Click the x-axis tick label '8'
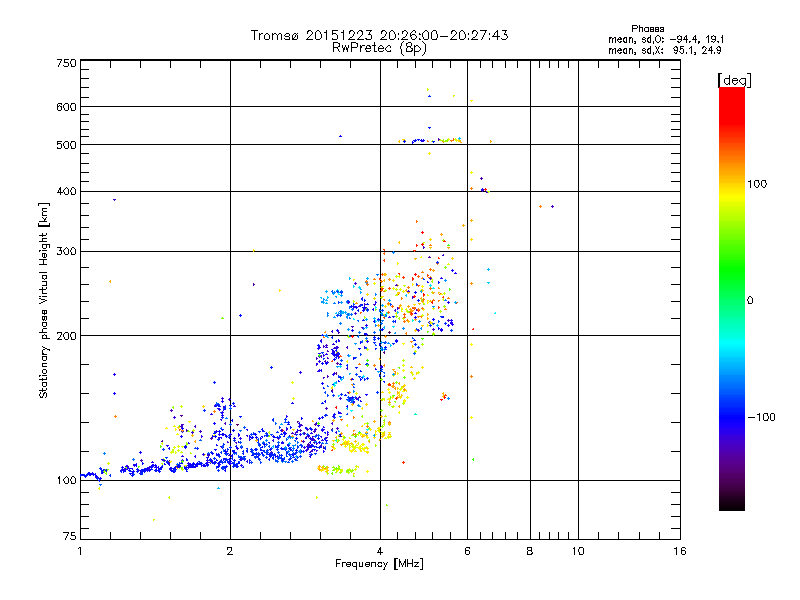Image resolution: width=800 pixels, height=600 pixels. [530, 551]
